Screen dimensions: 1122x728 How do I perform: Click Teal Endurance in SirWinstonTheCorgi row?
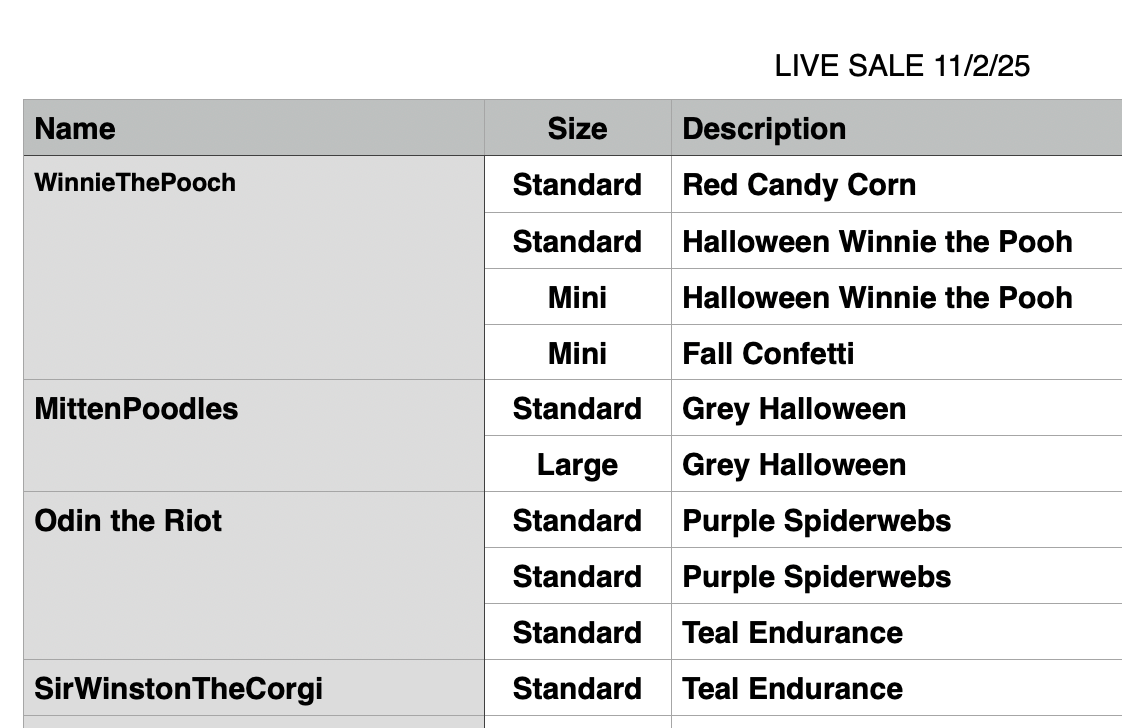[x=792, y=689]
